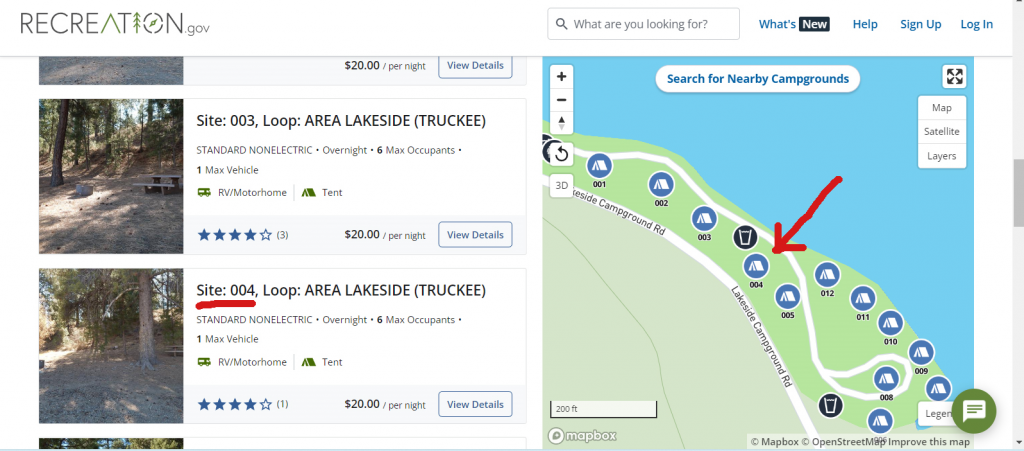Reset map bearing with compass icon
The height and width of the screenshot is (451, 1024).
point(562,124)
